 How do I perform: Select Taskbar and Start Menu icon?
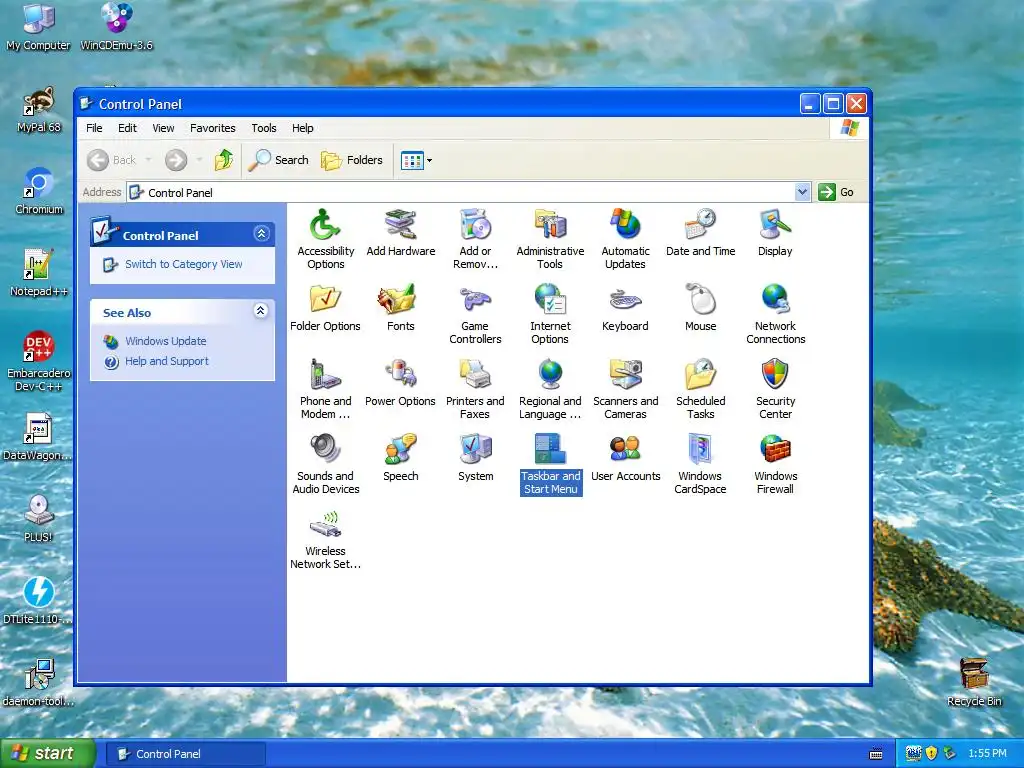click(x=550, y=464)
